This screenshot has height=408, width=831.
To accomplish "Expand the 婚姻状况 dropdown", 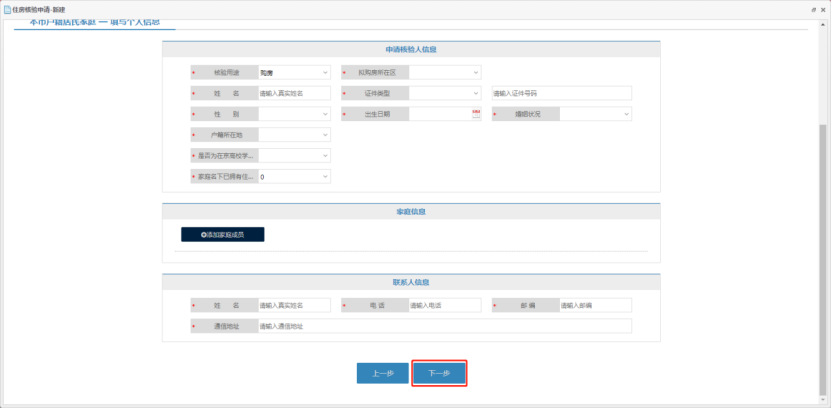I will click(595, 114).
